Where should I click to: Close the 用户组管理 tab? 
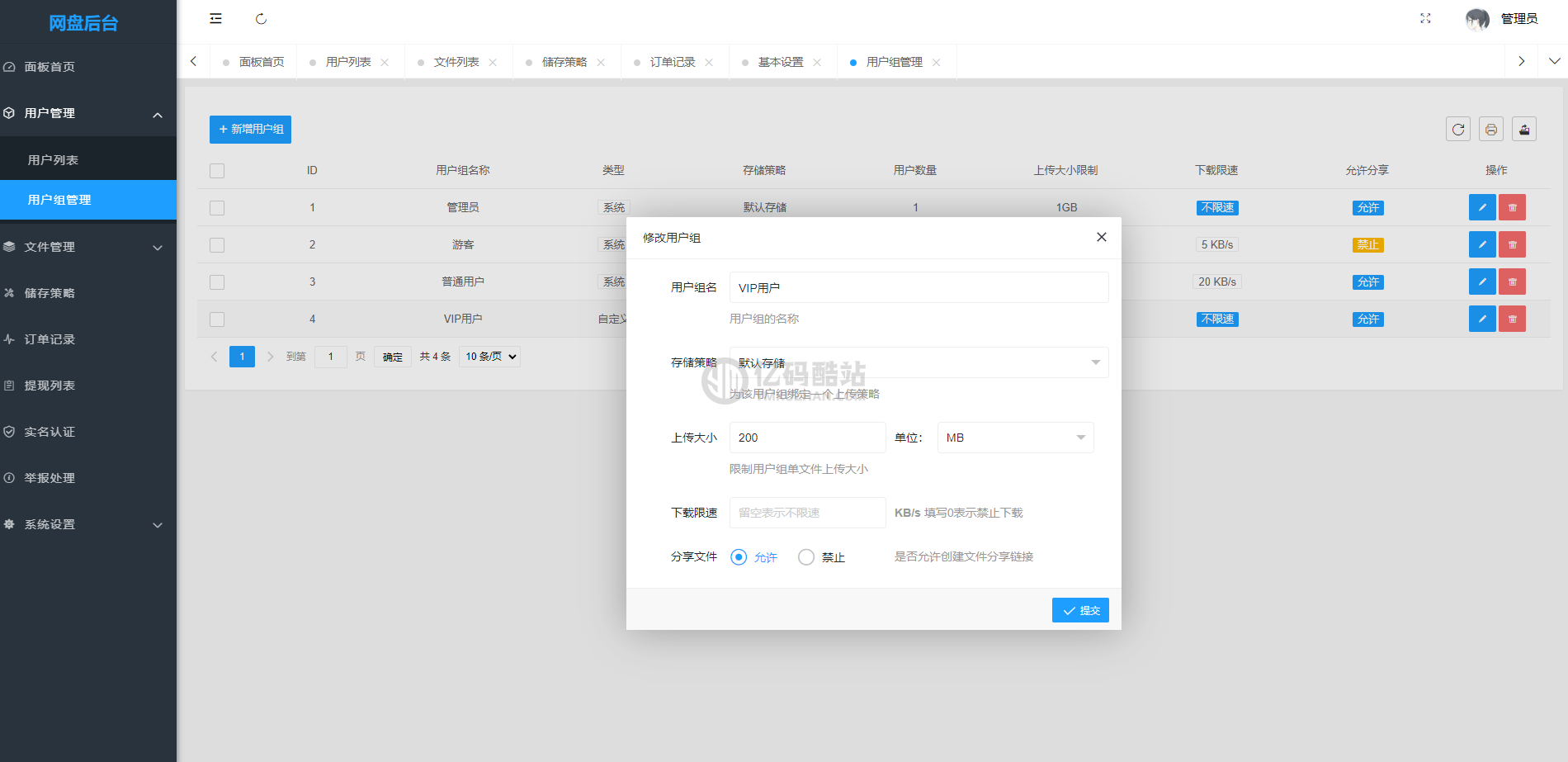(x=936, y=62)
